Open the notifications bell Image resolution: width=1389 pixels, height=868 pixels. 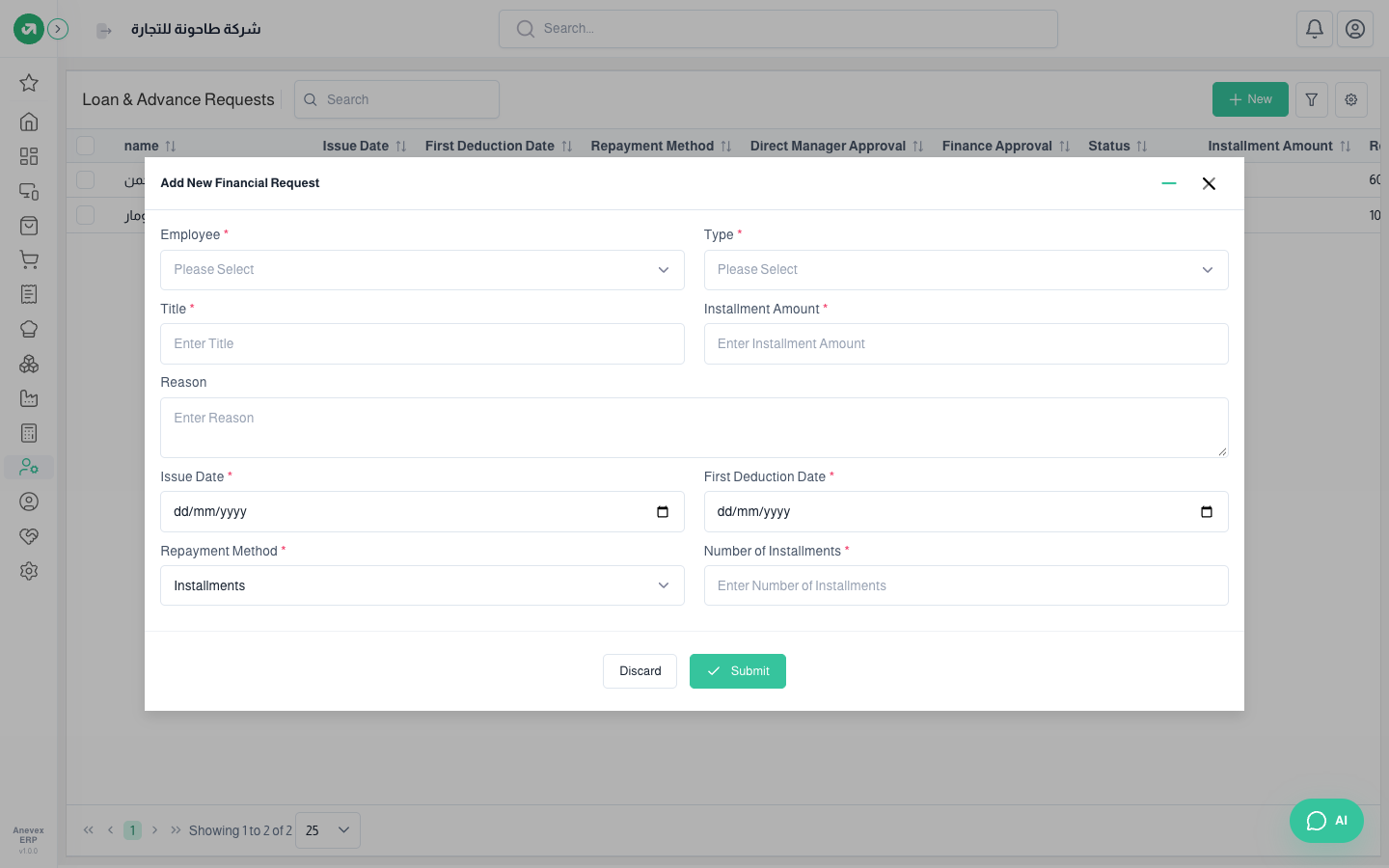click(x=1315, y=29)
